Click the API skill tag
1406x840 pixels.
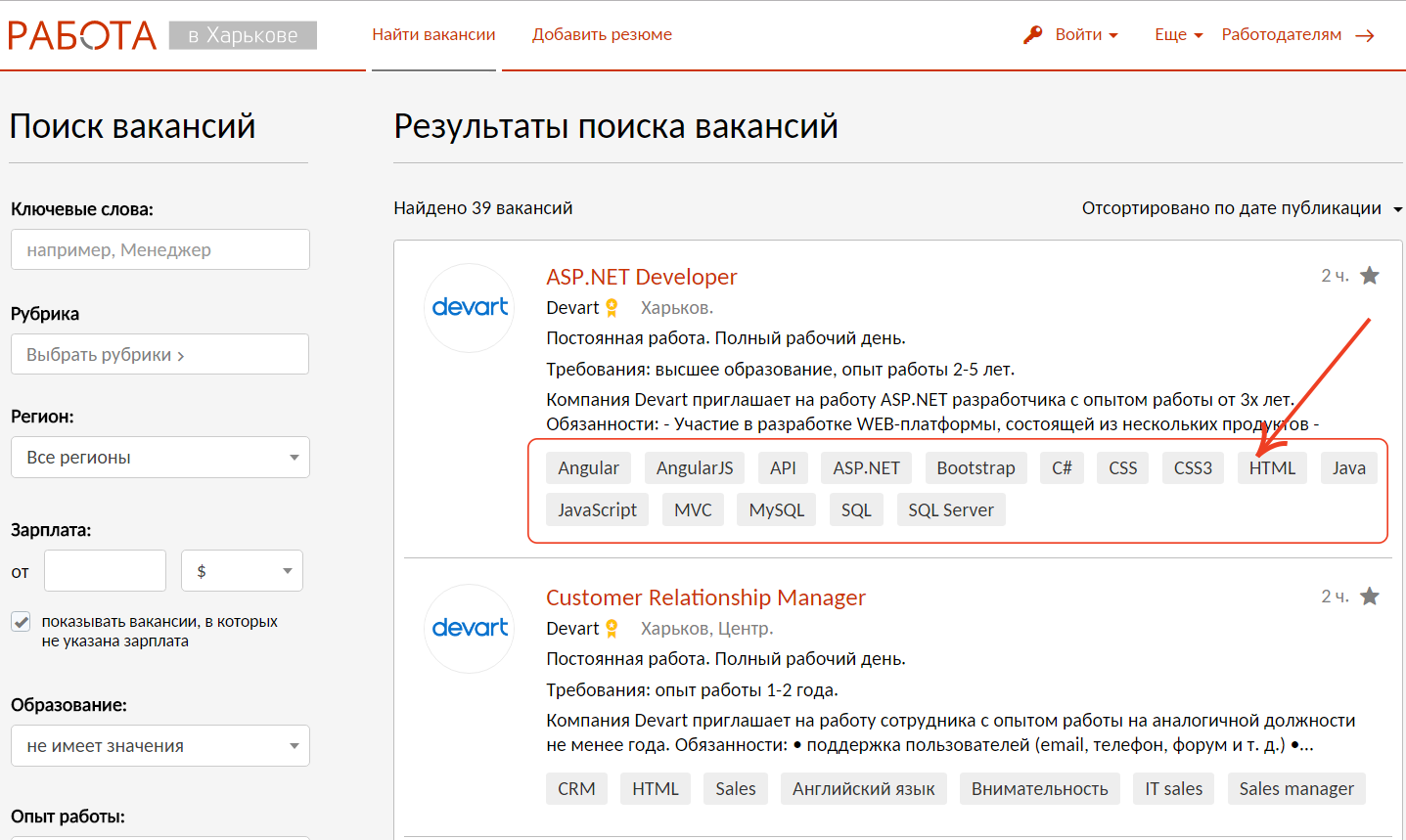tap(783, 468)
